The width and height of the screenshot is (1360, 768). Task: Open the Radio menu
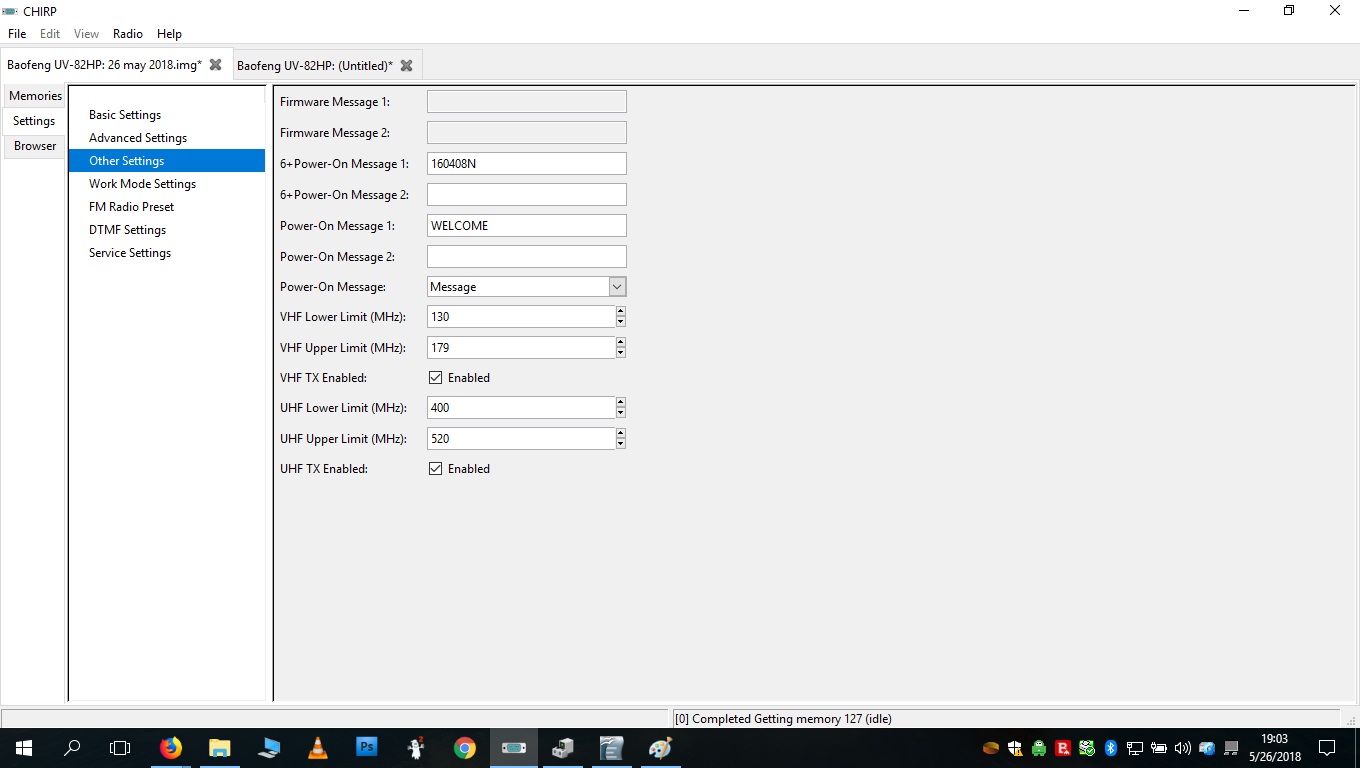point(128,34)
